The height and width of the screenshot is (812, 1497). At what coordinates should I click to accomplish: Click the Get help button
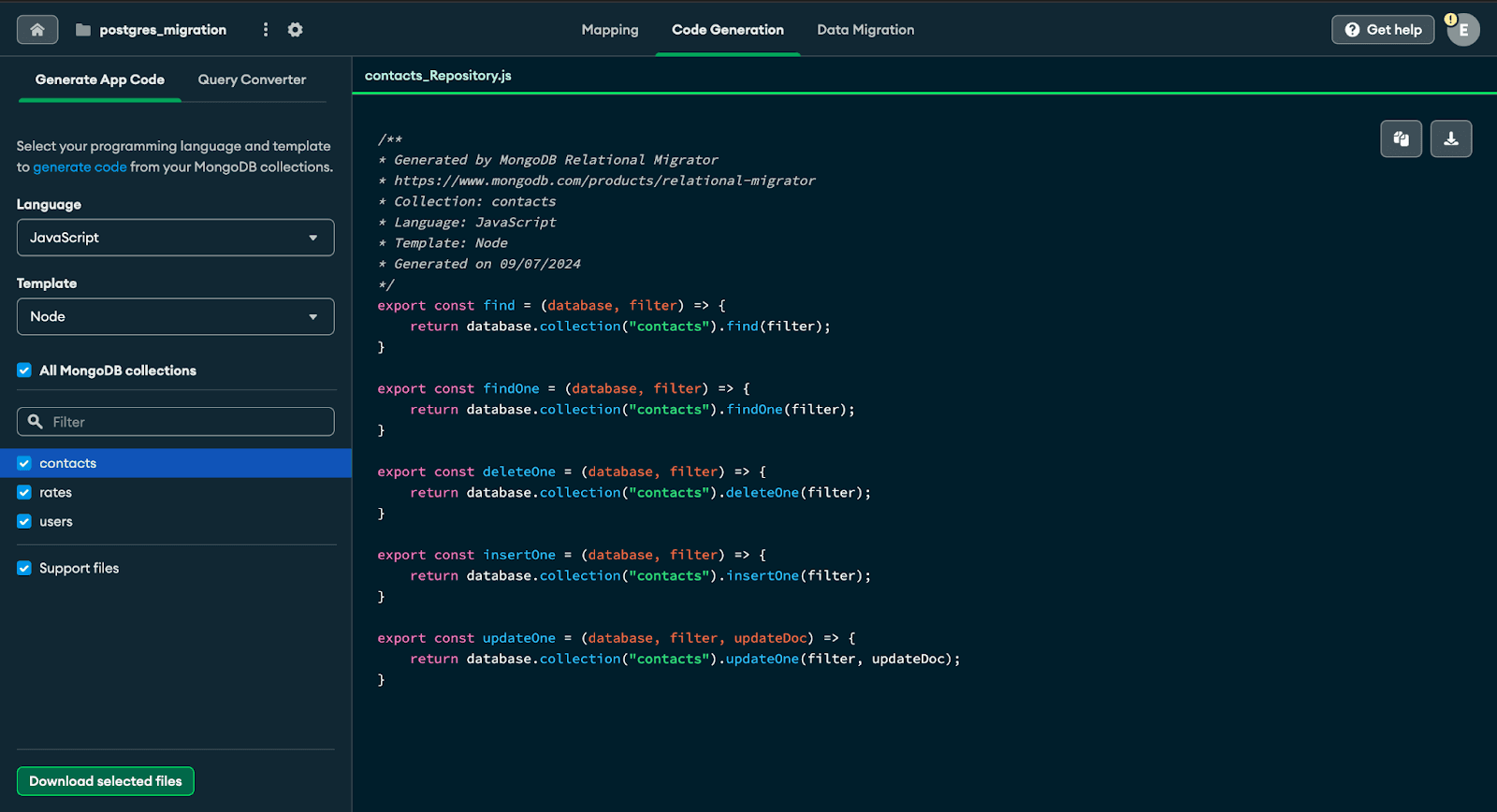[x=1383, y=30]
